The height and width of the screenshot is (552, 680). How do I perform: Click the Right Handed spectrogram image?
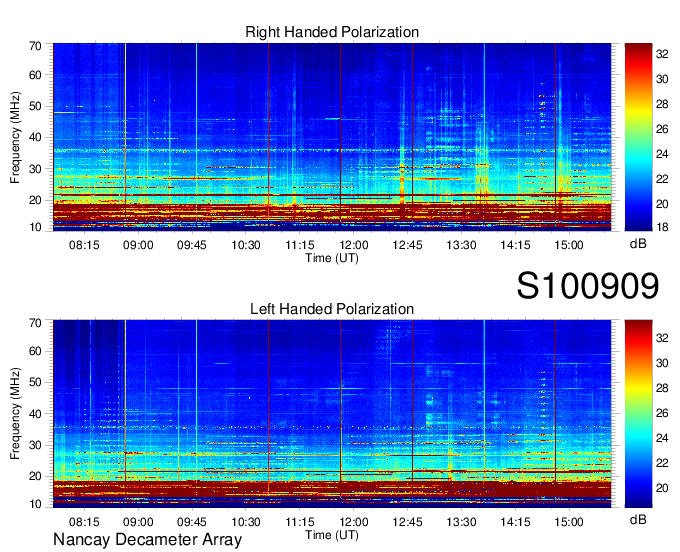click(x=332, y=137)
